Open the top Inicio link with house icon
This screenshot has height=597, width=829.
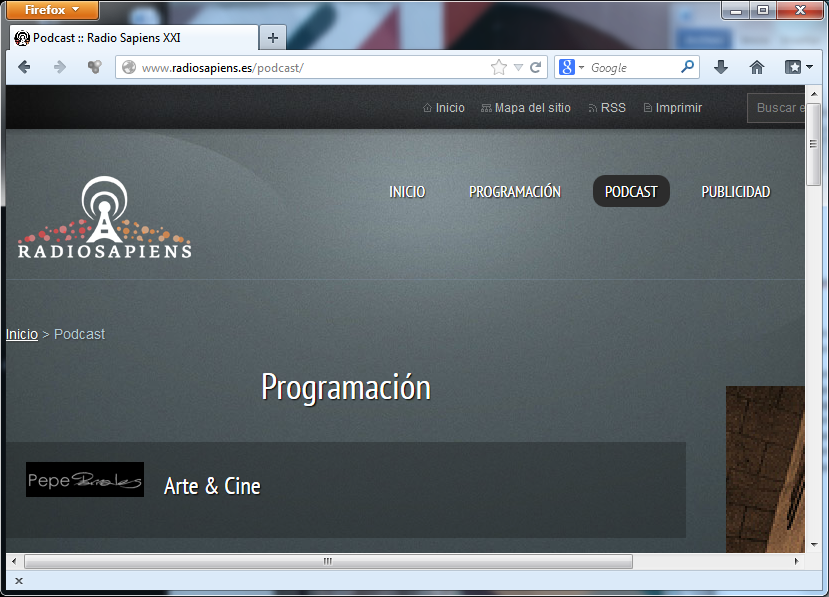point(444,108)
